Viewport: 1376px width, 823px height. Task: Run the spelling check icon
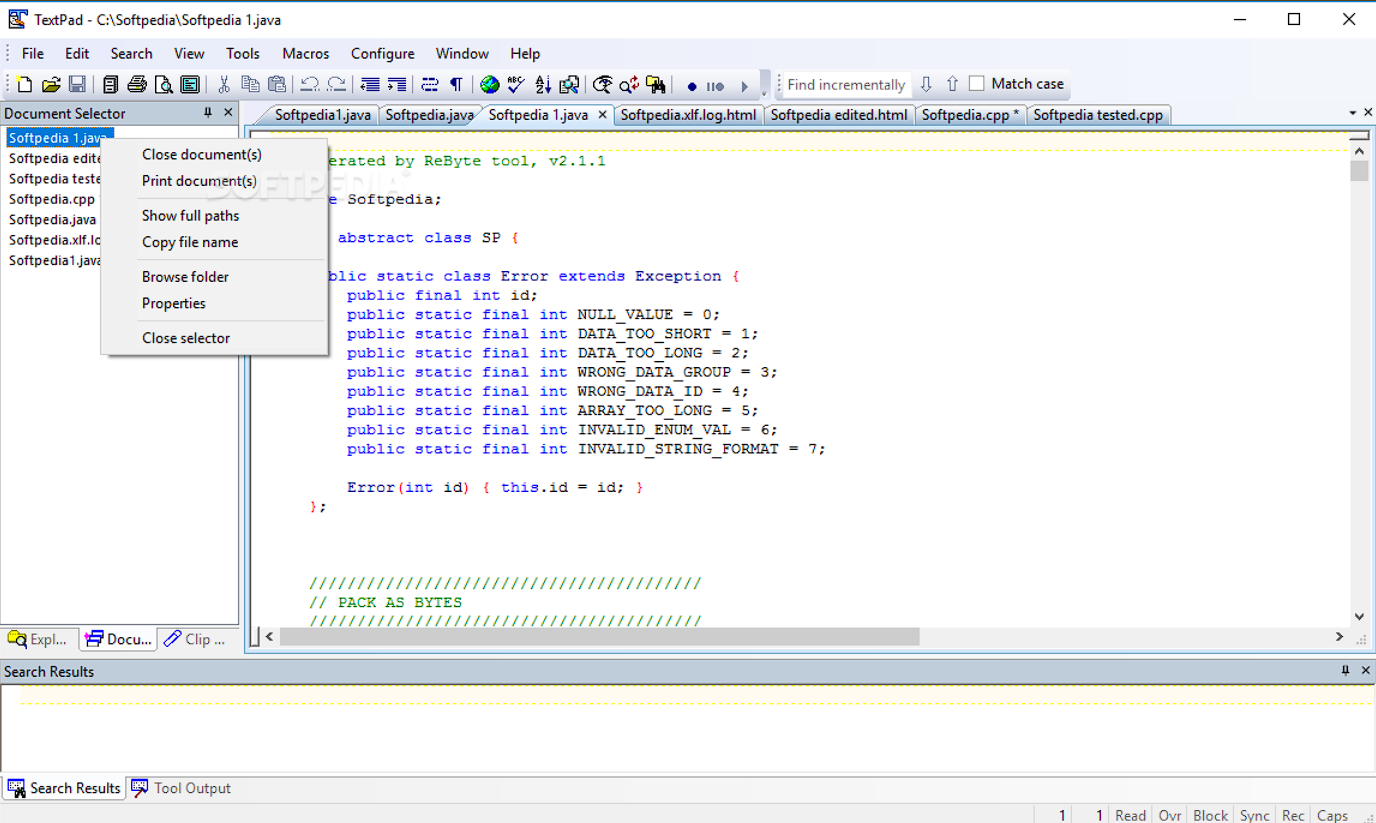pos(516,85)
